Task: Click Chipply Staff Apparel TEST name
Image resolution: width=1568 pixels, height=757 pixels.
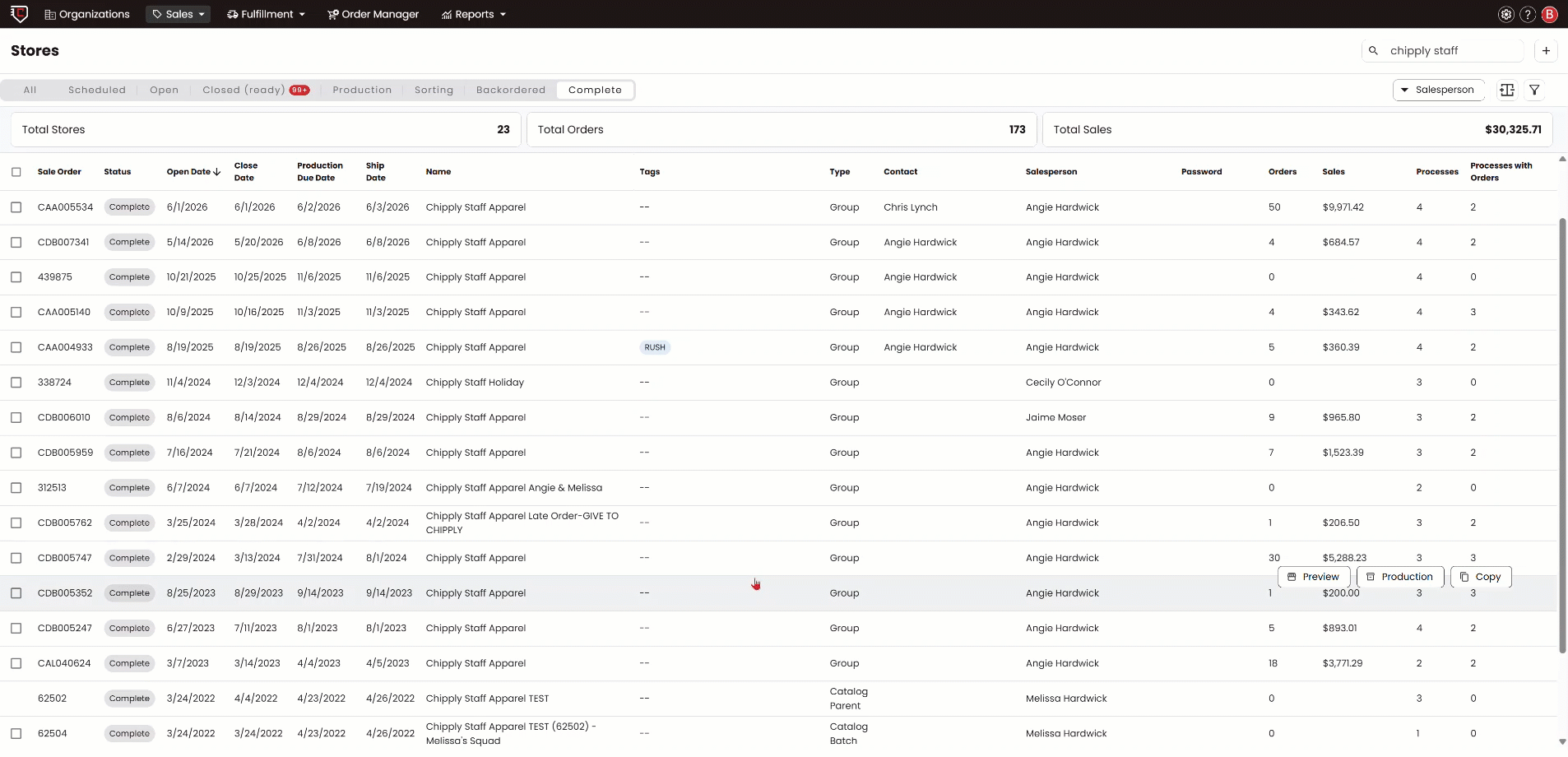Action: [x=487, y=699]
